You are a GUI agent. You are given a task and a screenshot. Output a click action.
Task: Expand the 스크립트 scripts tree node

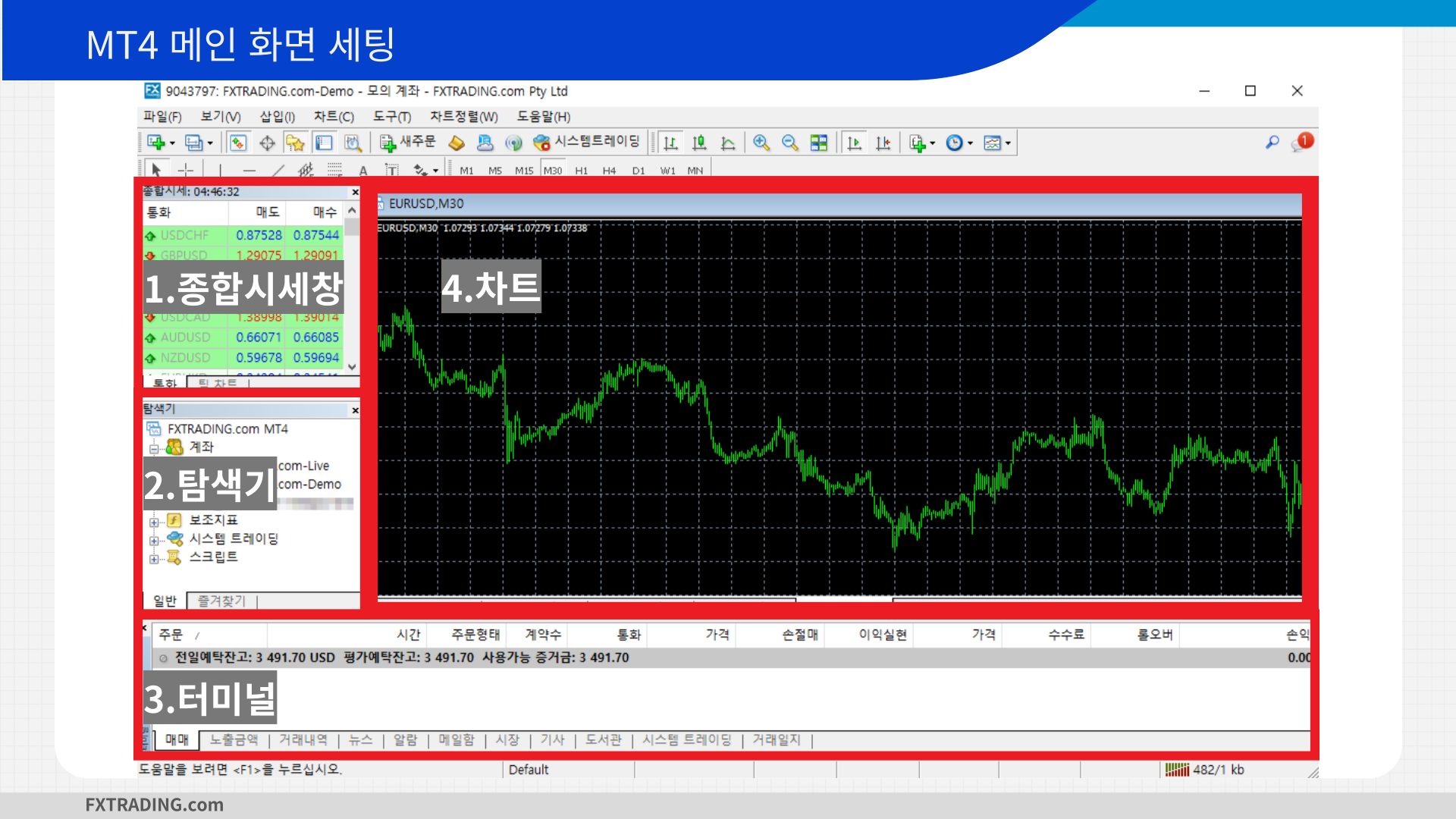[x=154, y=559]
